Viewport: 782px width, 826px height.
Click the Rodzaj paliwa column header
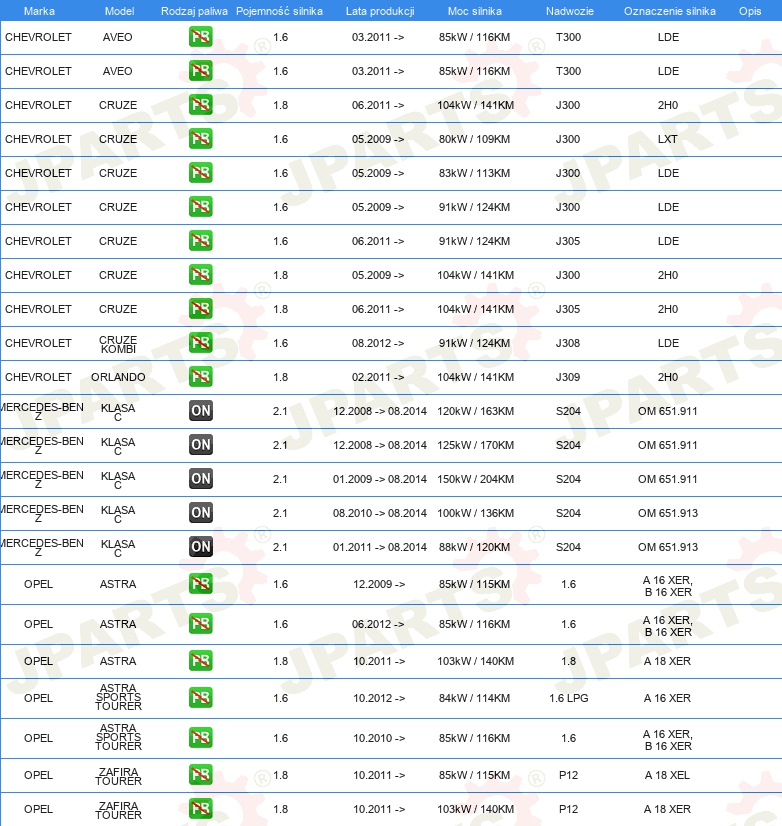(x=194, y=11)
